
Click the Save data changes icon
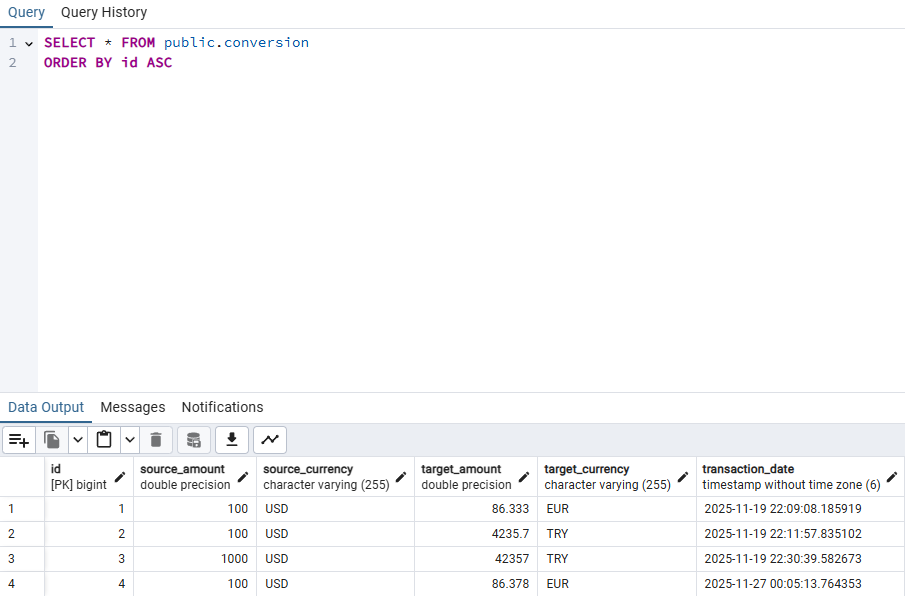tap(194, 440)
